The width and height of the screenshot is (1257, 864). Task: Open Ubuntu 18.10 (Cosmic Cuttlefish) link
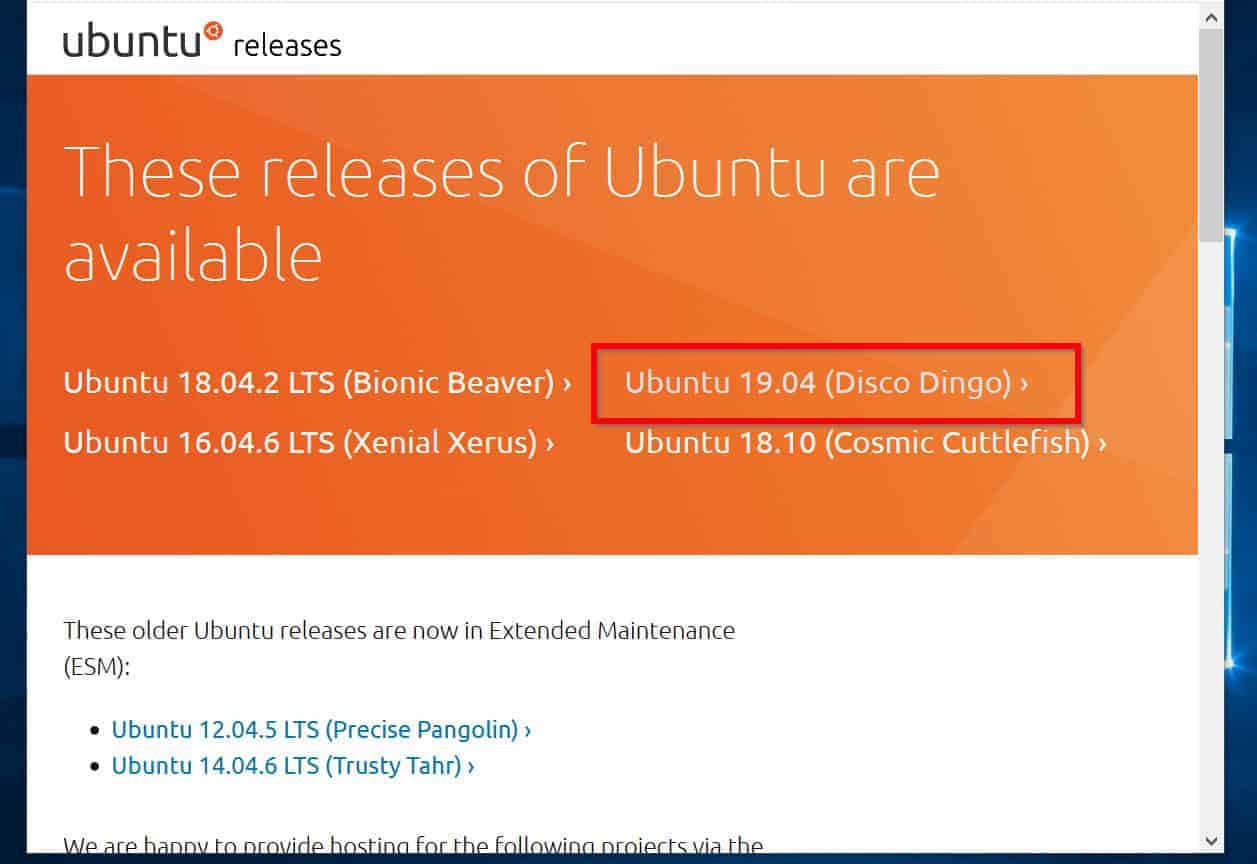click(865, 442)
